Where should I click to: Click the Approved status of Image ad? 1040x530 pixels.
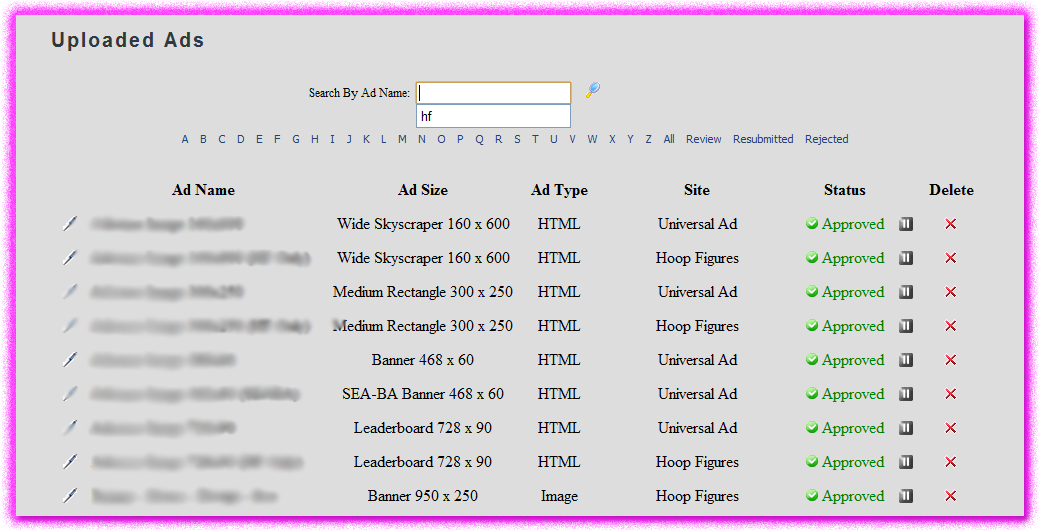tap(853, 496)
